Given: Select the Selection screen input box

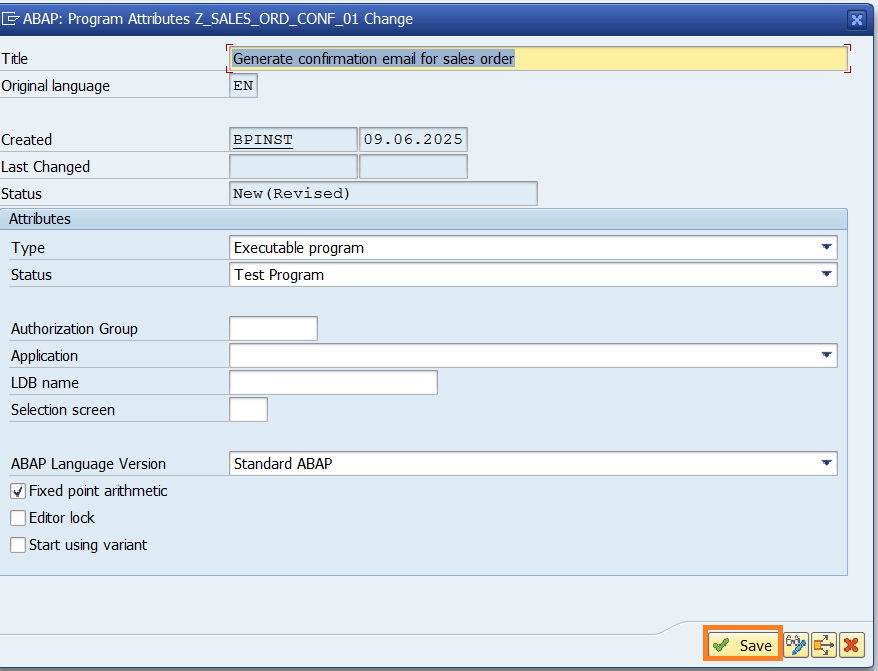Looking at the screenshot, I should tap(248, 409).
